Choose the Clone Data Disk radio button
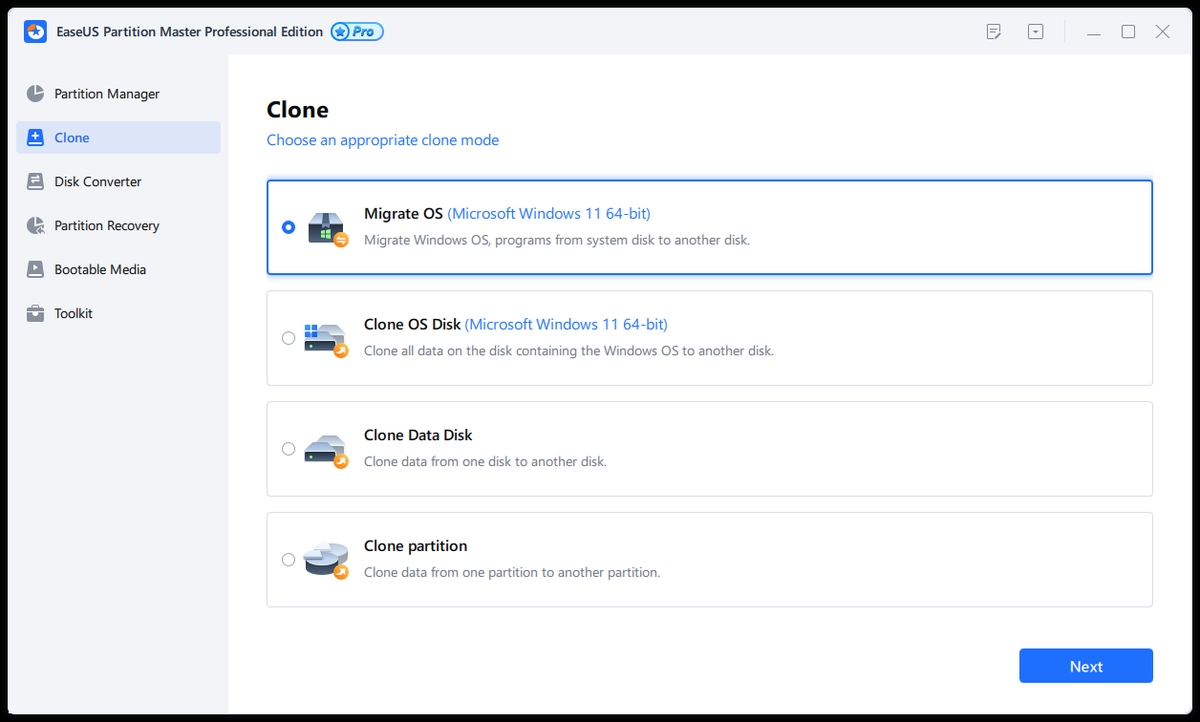1200x722 pixels. click(x=289, y=449)
